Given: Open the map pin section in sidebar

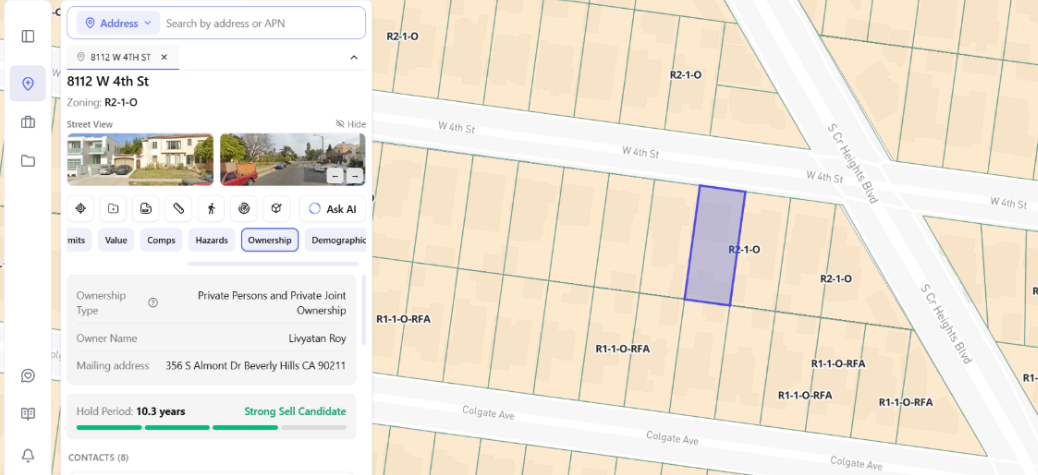Looking at the screenshot, I should pyautogui.click(x=28, y=83).
